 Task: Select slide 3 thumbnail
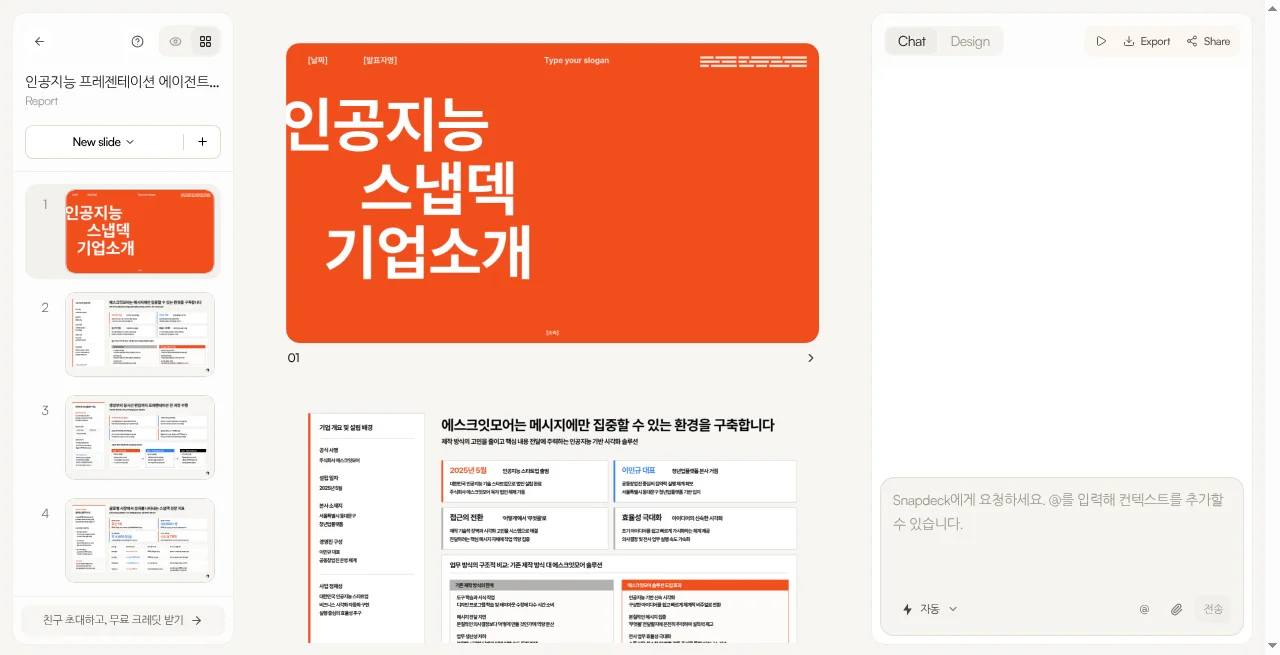tap(140, 437)
